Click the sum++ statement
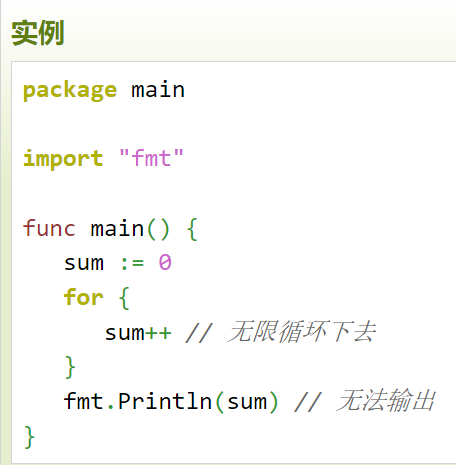This screenshot has height=465, width=456. 138,333
